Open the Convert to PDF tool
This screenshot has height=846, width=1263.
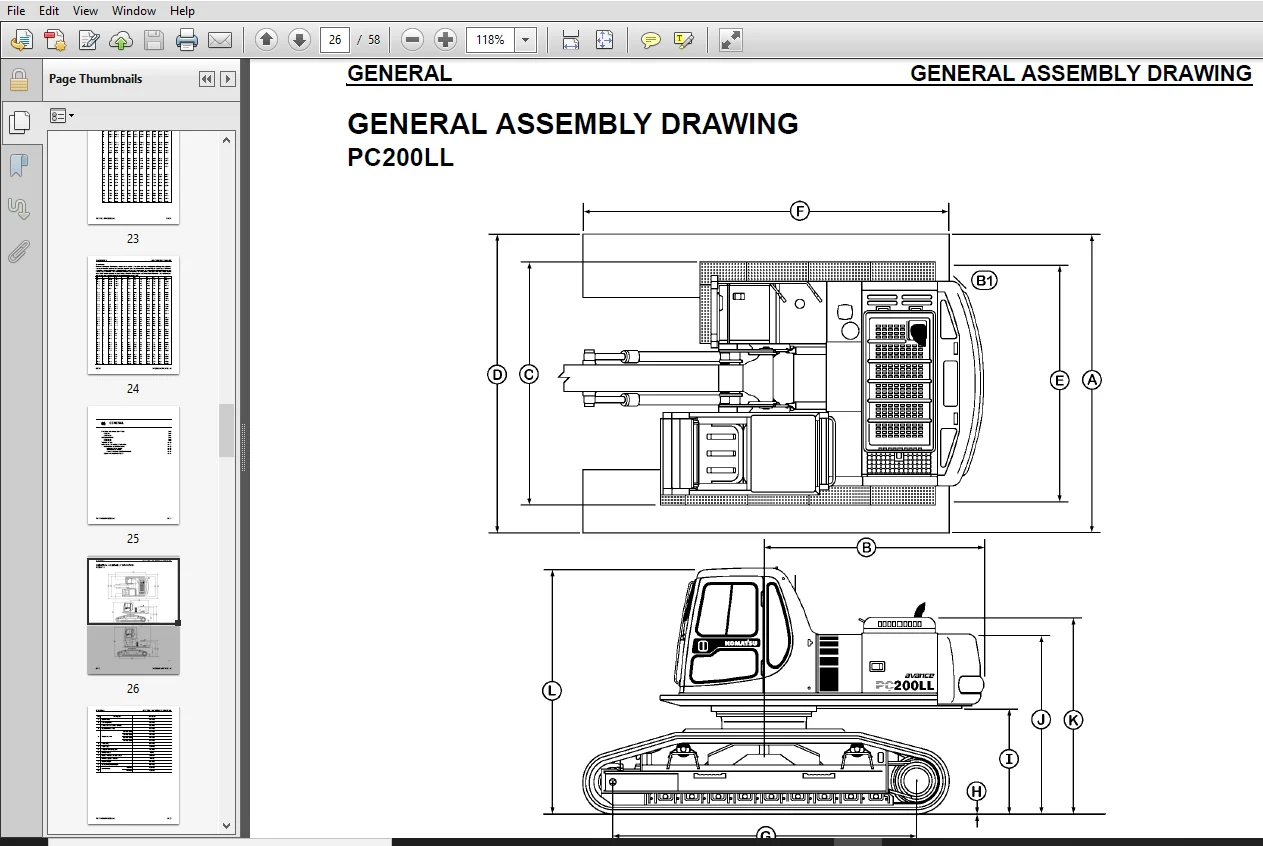[x=55, y=40]
